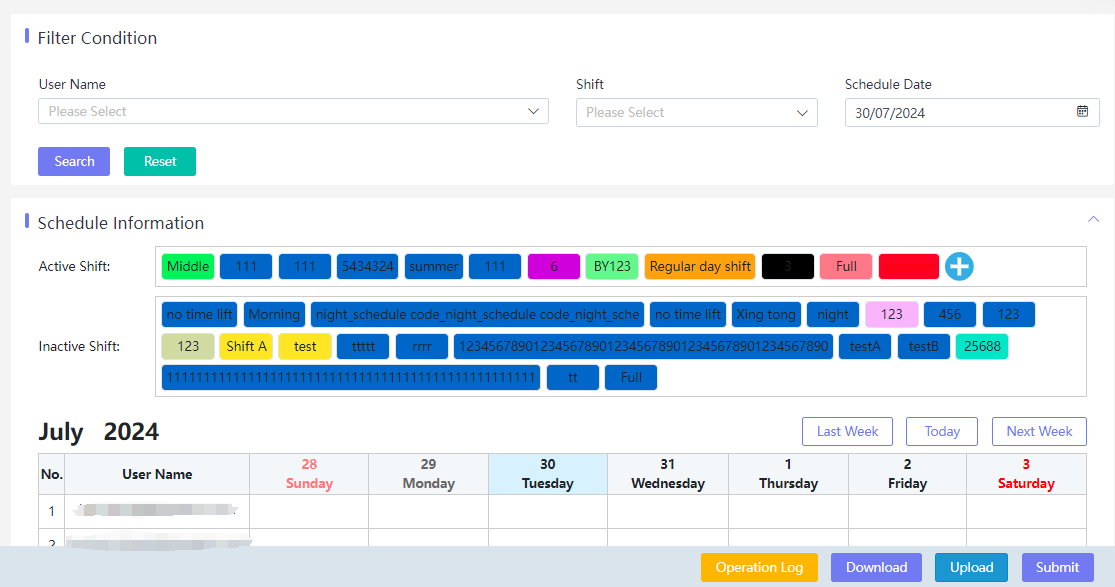Collapse the Schedule Information section

[1093, 219]
